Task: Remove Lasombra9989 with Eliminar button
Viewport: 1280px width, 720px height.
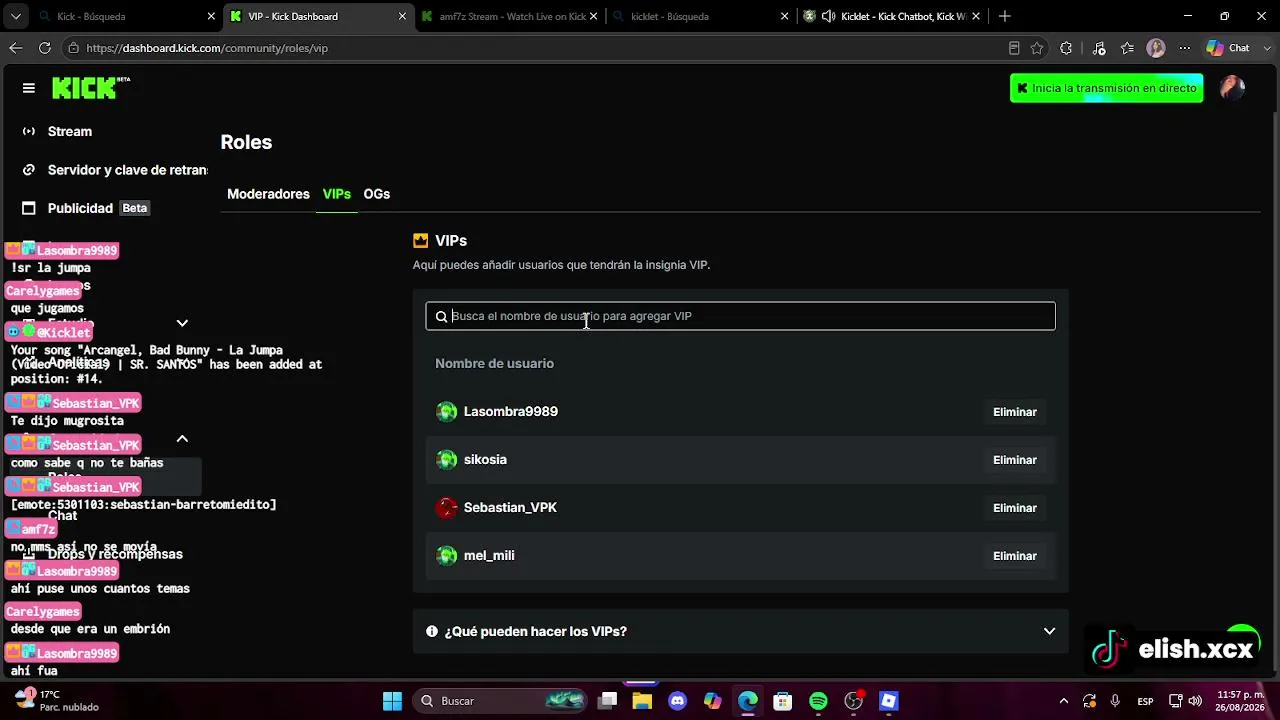Action: pos(1014,412)
